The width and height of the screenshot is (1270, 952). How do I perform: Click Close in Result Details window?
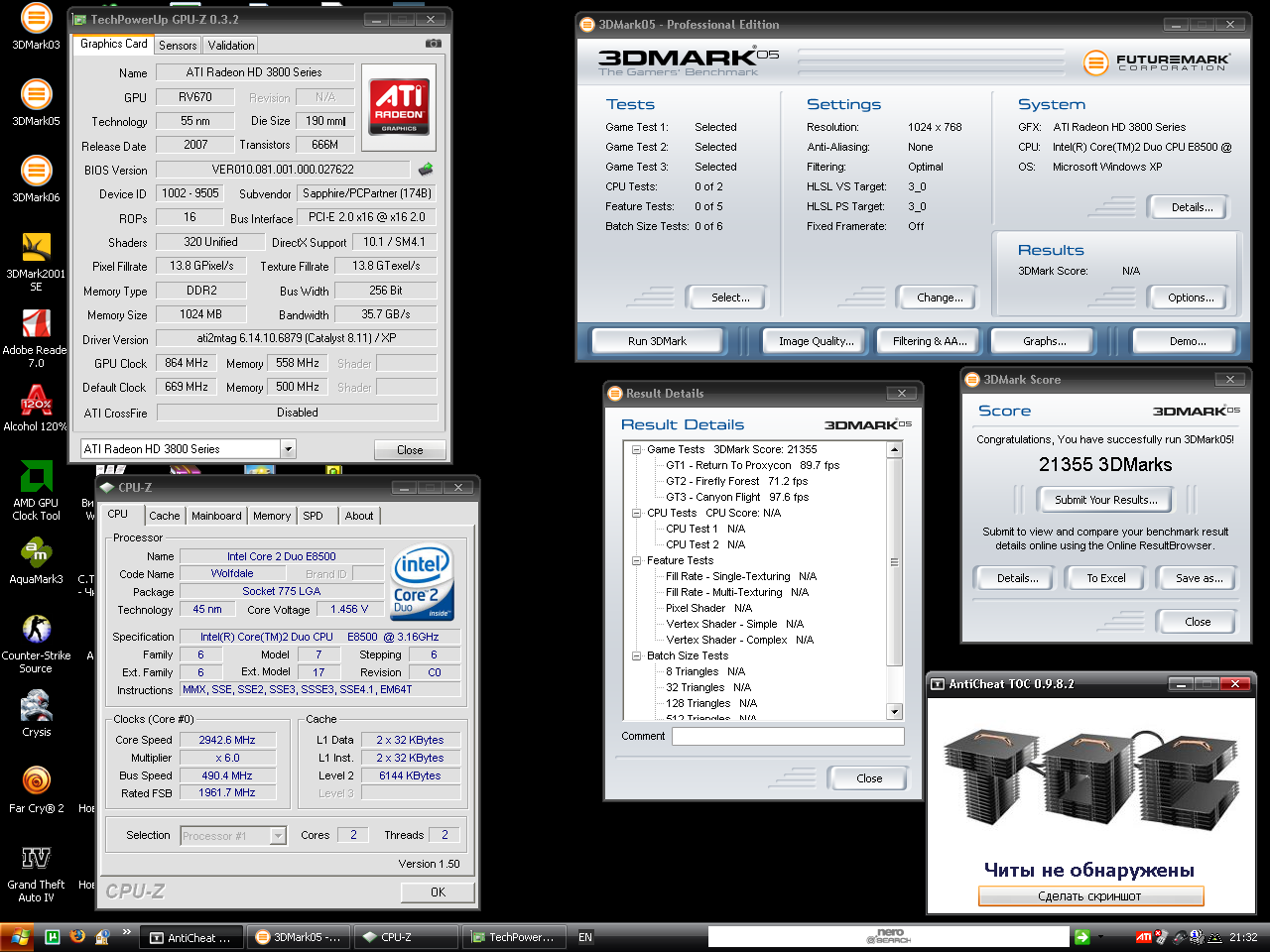point(869,778)
